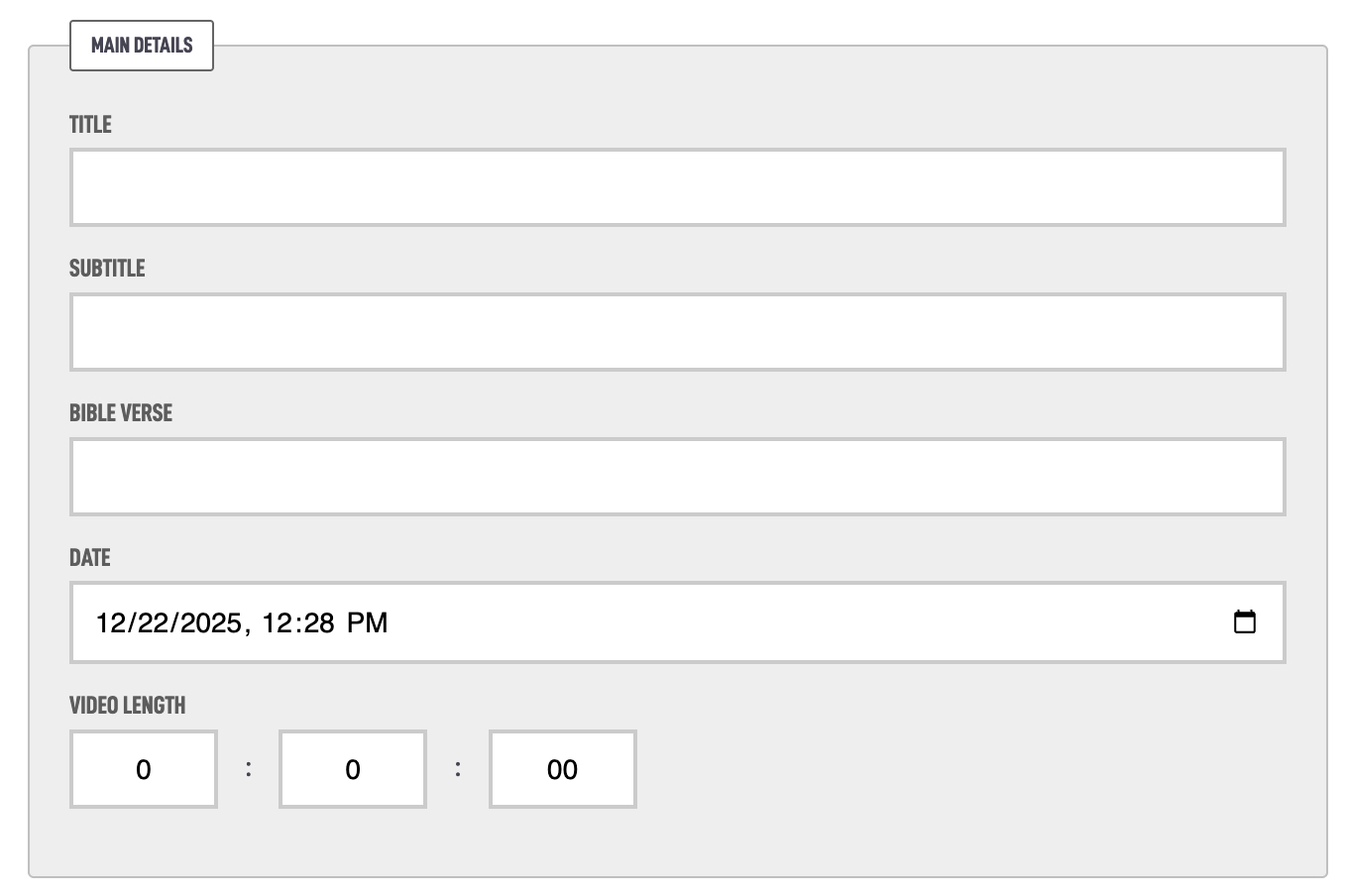Focus the Video Length minutes box

(x=353, y=769)
